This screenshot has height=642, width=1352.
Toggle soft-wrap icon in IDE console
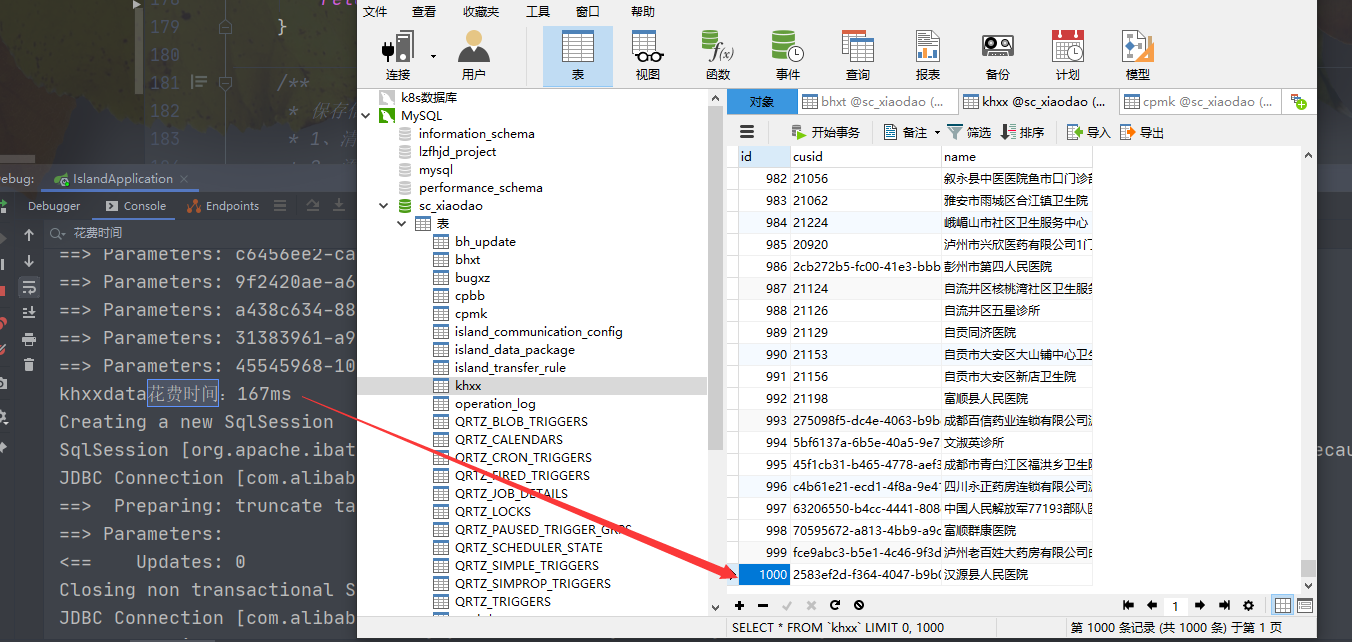pyautogui.click(x=29, y=287)
